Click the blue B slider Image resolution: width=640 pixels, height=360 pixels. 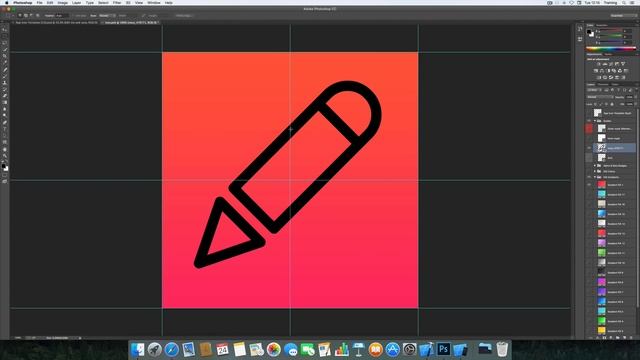click(x=610, y=42)
